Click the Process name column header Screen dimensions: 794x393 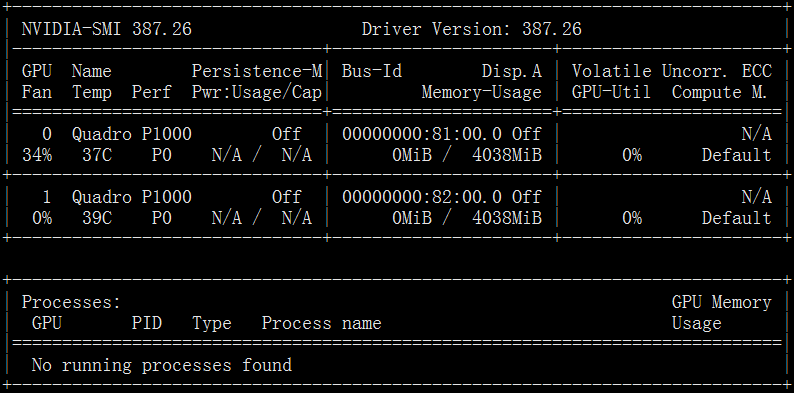[322, 324]
